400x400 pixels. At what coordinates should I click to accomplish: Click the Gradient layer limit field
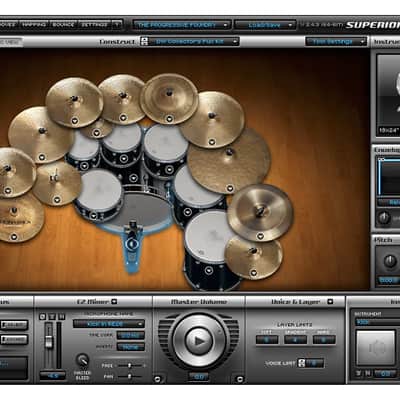pyautogui.click(x=295, y=340)
